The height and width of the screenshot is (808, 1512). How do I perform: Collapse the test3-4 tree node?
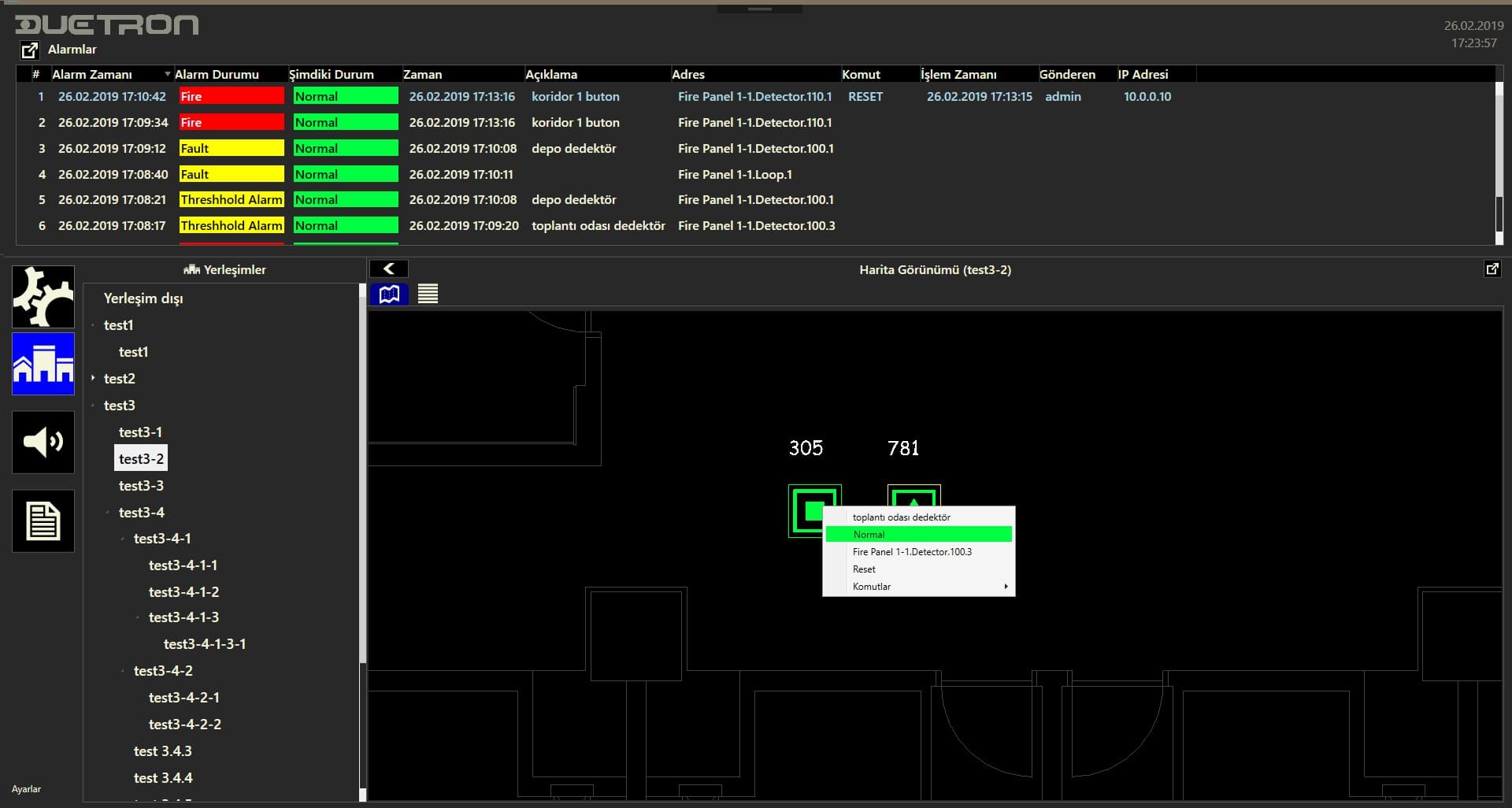pyautogui.click(x=108, y=513)
